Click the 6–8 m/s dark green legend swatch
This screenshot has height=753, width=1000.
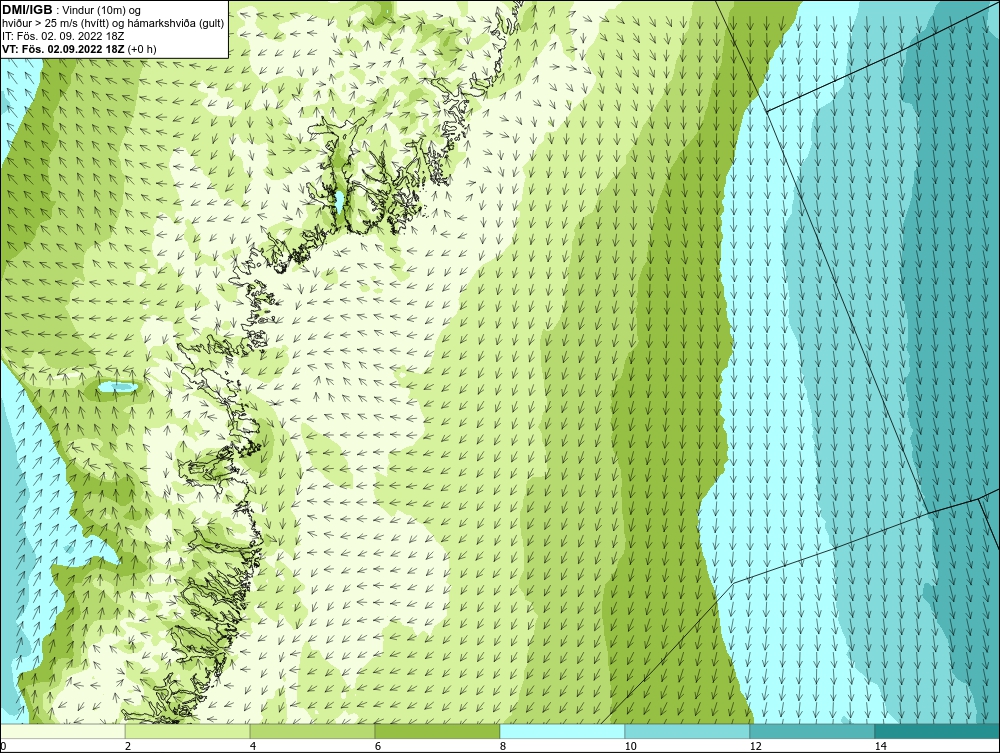(438, 731)
